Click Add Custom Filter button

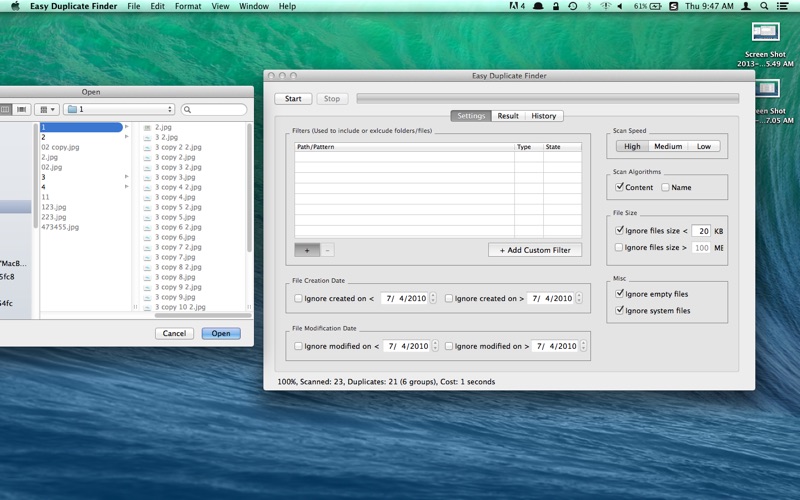coord(535,250)
